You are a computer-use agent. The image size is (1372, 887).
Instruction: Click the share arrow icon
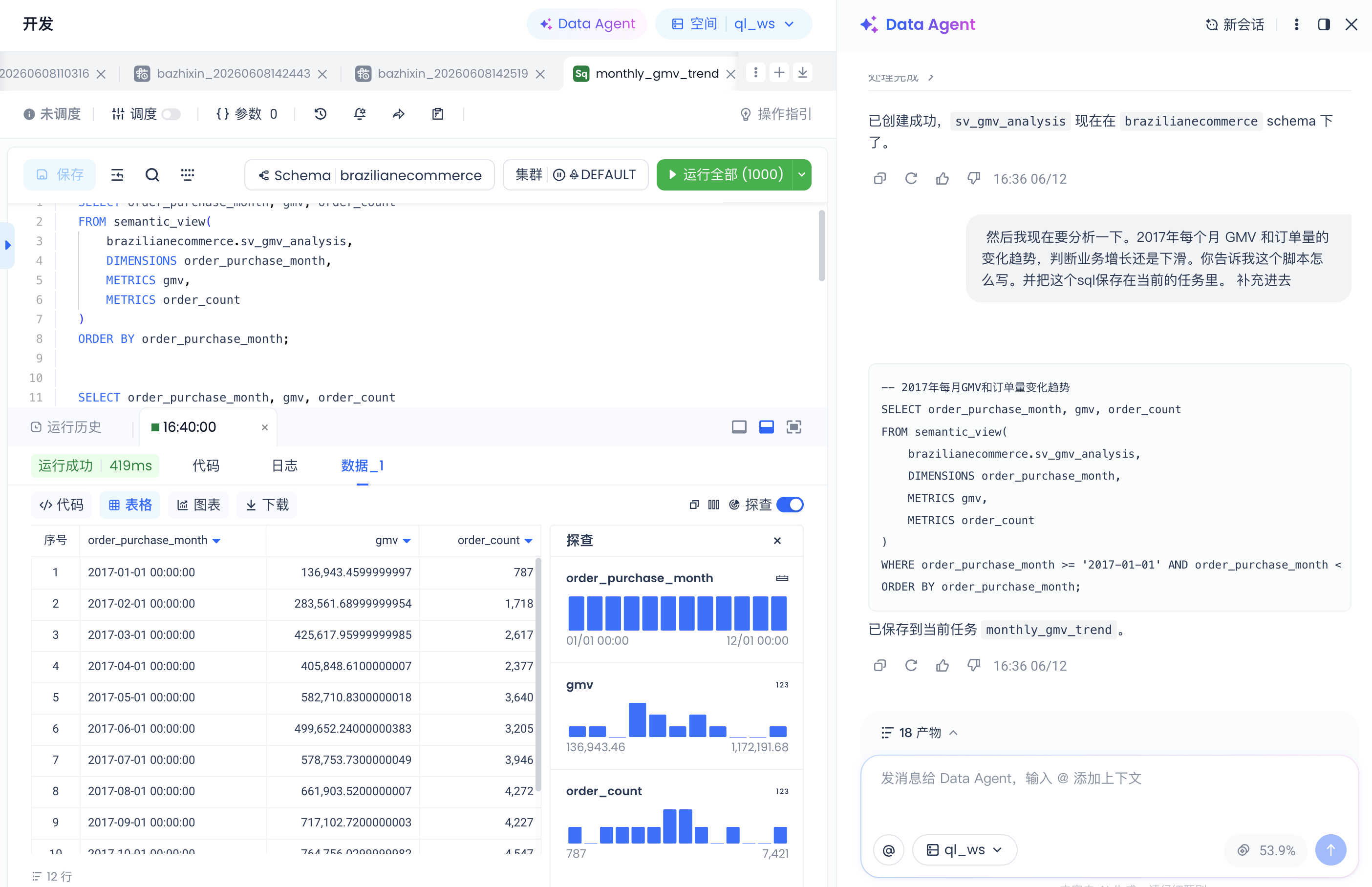399,114
